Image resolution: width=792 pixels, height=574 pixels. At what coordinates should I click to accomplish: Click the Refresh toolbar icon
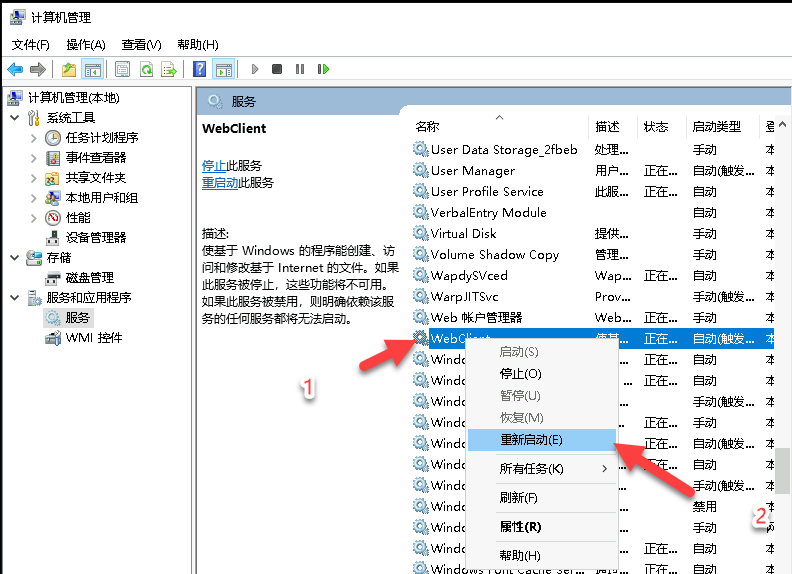point(146,69)
